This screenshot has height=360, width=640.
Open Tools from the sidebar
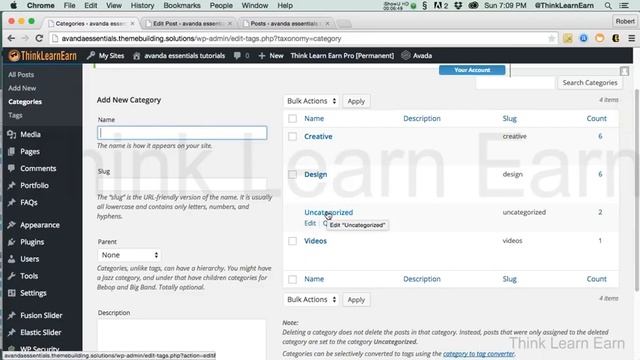coord(29,276)
